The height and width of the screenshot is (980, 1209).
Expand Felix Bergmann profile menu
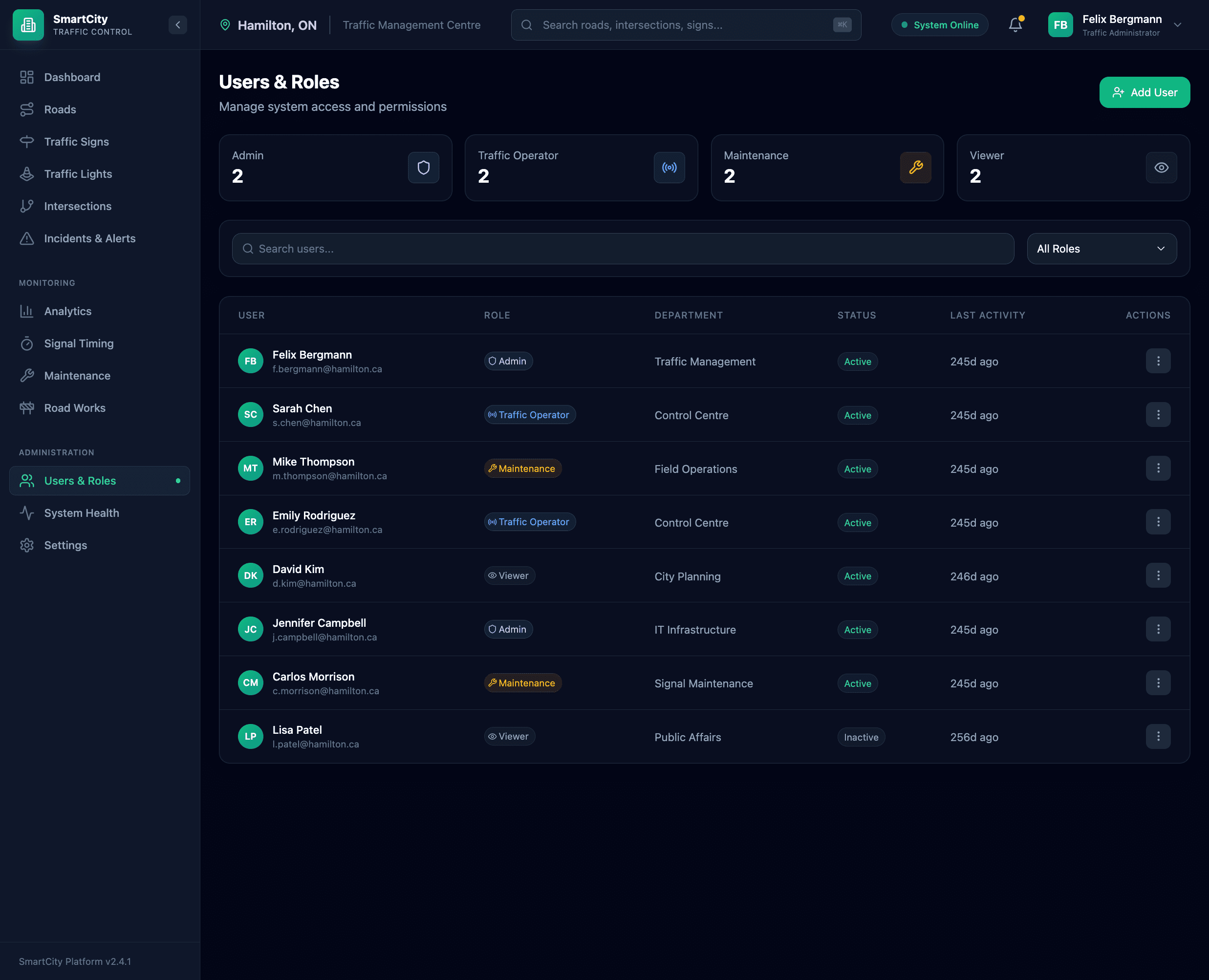pyautogui.click(x=1177, y=25)
